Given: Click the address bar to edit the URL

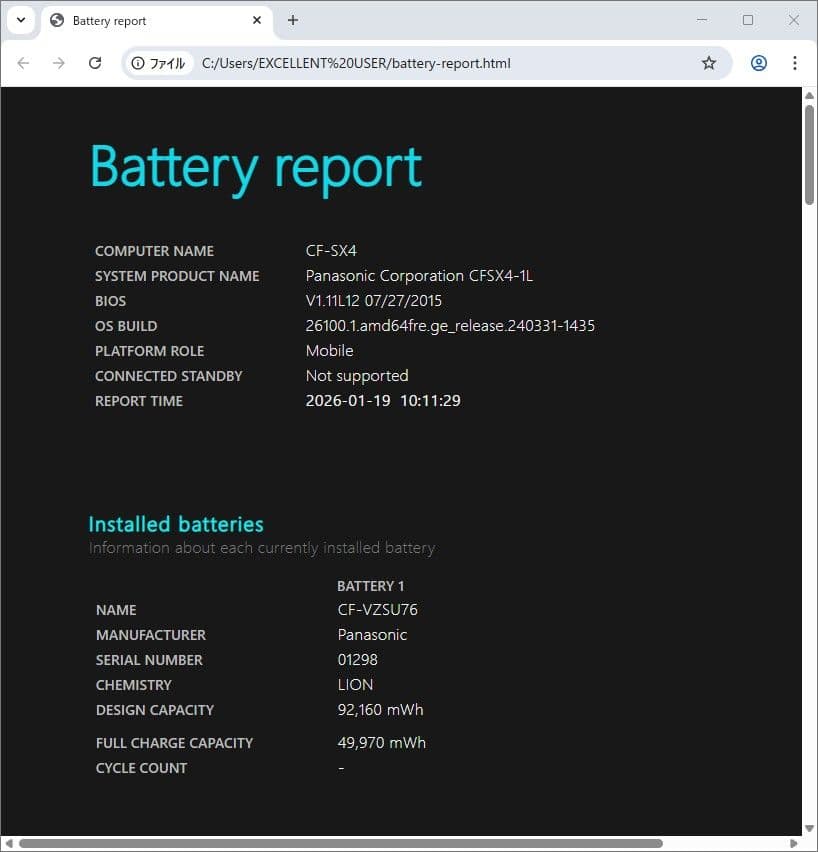Looking at the screenshot, I should click(400, 62).
